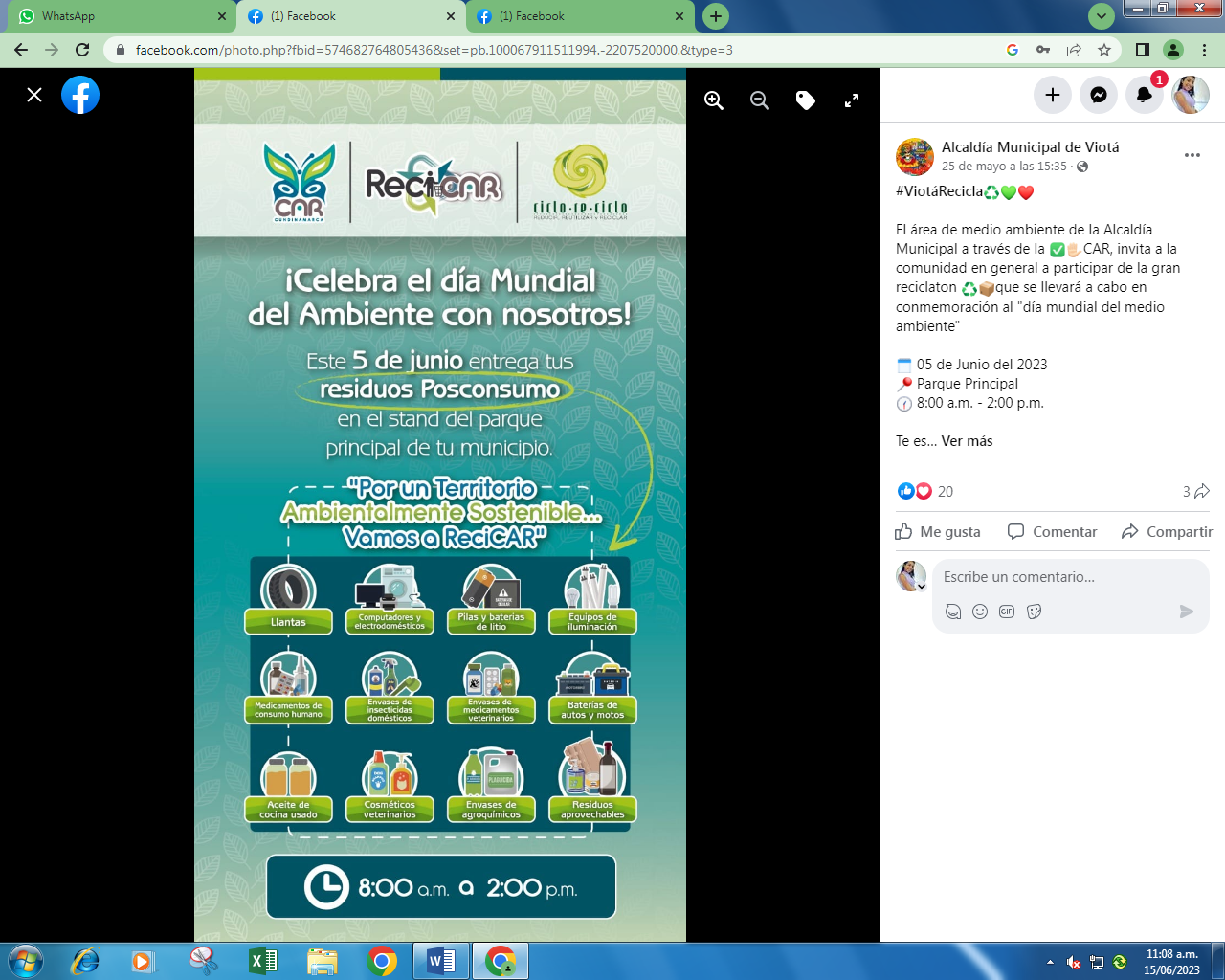Click the post date 25 de mayo
Image resolution: width=1225 pixels, height=980 pixels.
(x=1004, y=167)
